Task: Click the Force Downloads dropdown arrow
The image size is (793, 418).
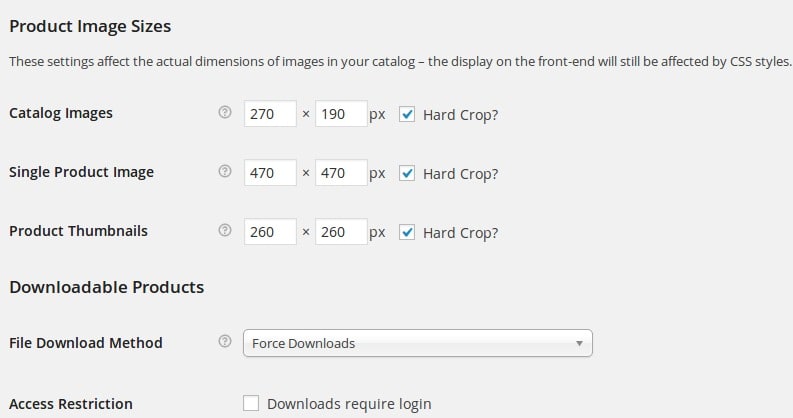Action: [579, 343]
